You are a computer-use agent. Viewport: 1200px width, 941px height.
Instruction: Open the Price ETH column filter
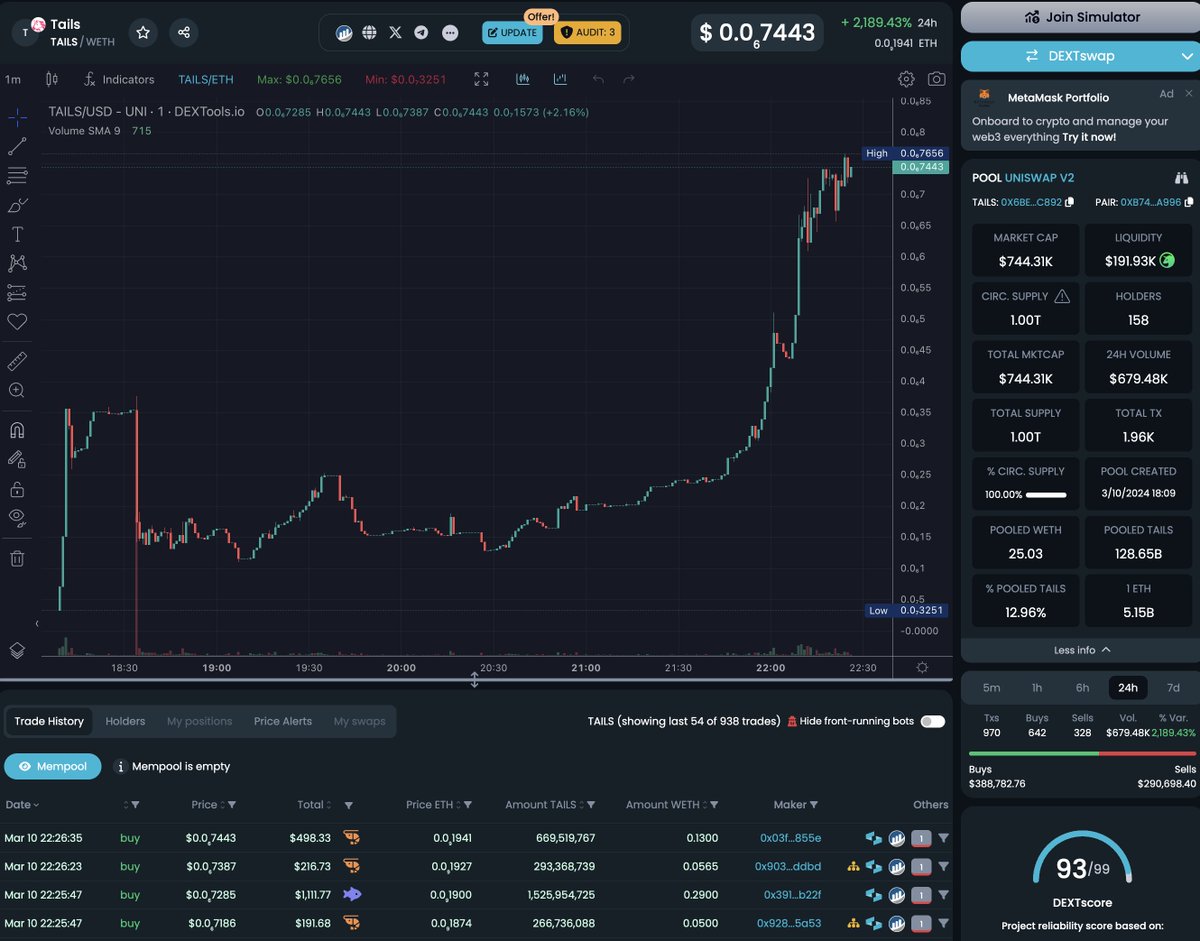click(467, 805)
